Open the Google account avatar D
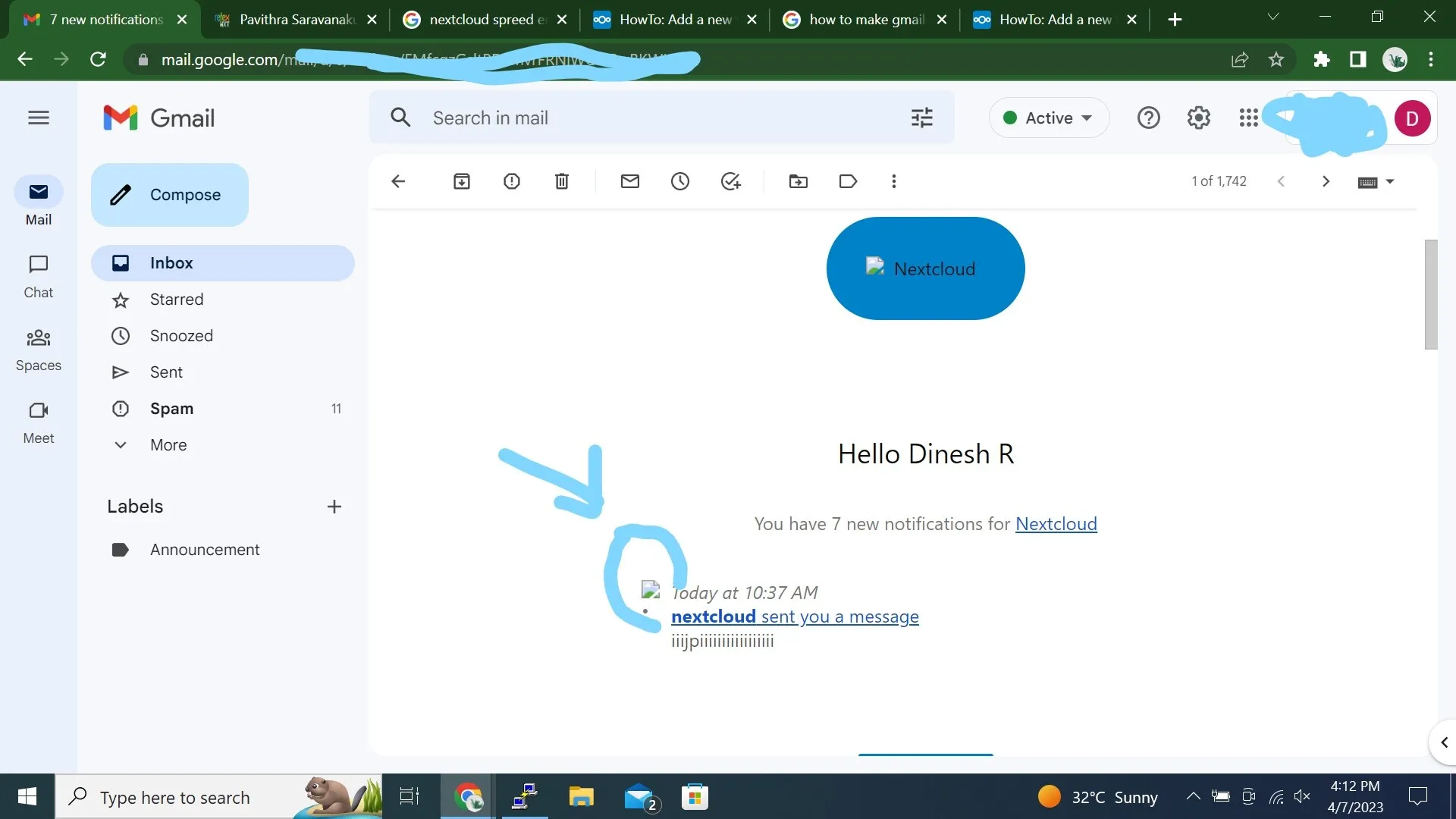This screenshot has width=1456, height=819. coord(1412,118)
